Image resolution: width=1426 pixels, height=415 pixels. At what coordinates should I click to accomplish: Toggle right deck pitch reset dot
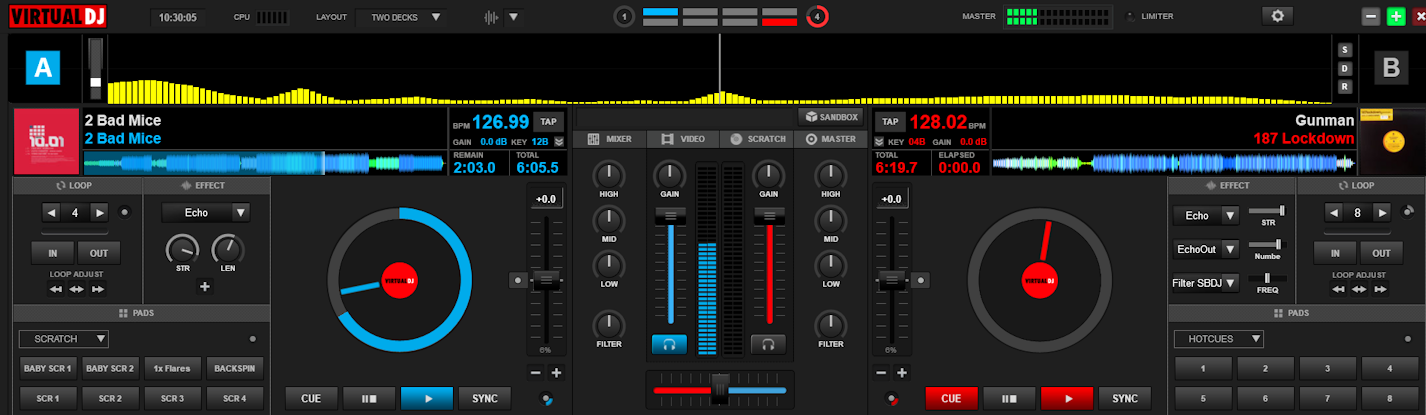[922, 281]
